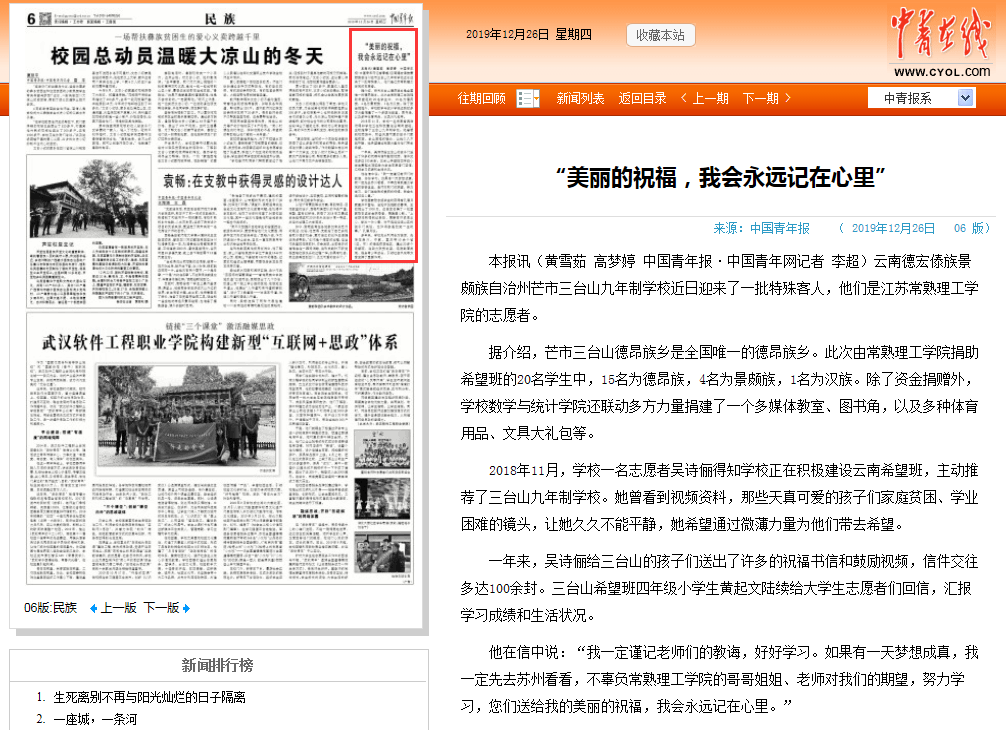
Task: Open the past issues calendar icon
Action: (527, 98)
